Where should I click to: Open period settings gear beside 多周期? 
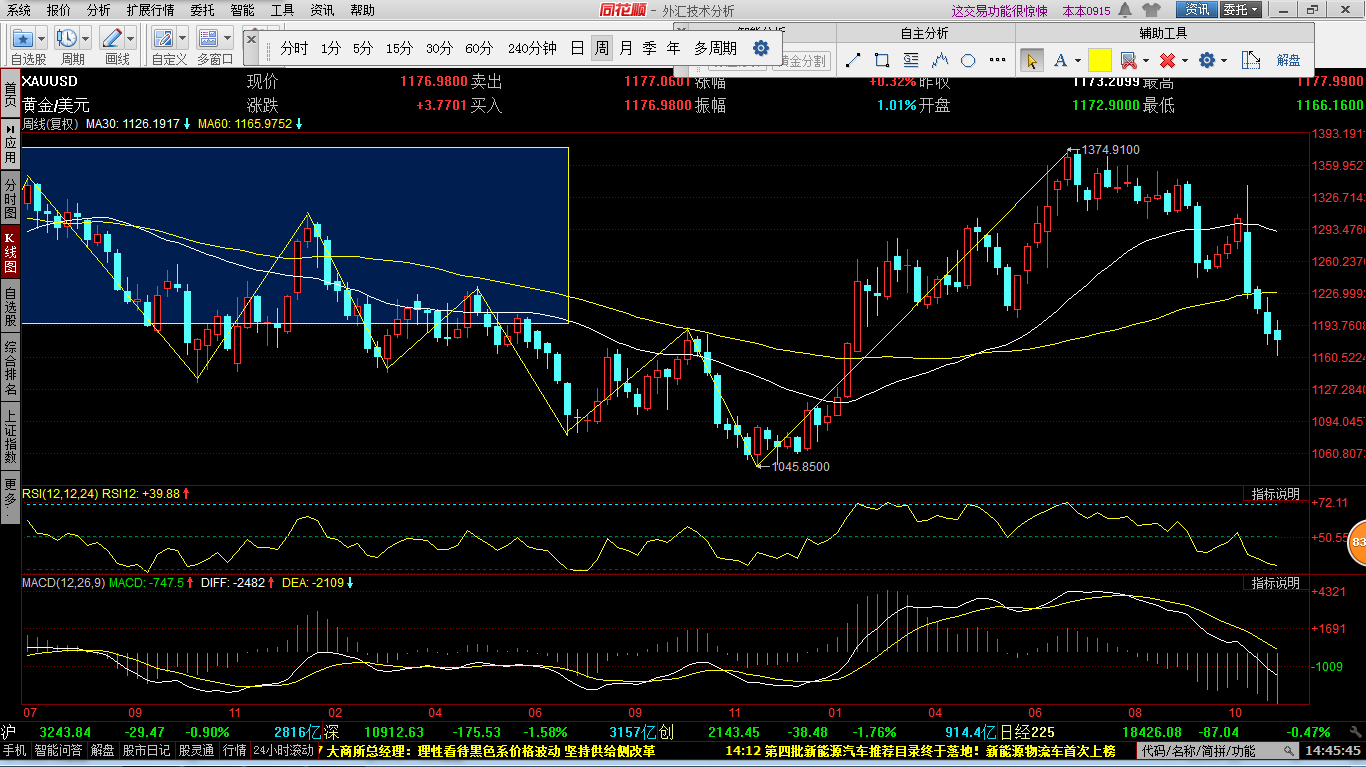tap(761, 48)
